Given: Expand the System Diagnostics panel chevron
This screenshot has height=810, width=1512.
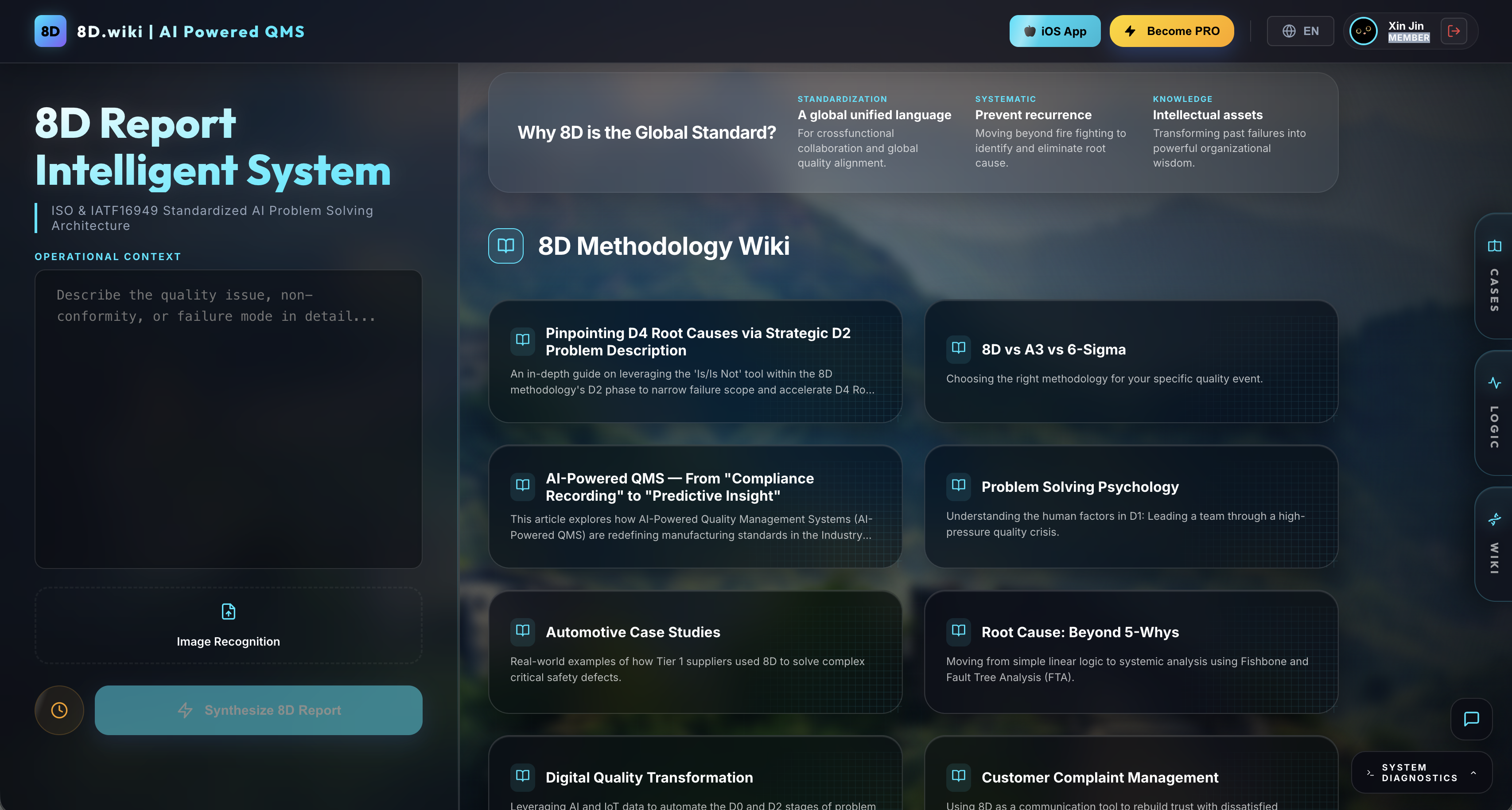Looking at the screenshot, I should pyautogui.click(x=1473, y=772).
